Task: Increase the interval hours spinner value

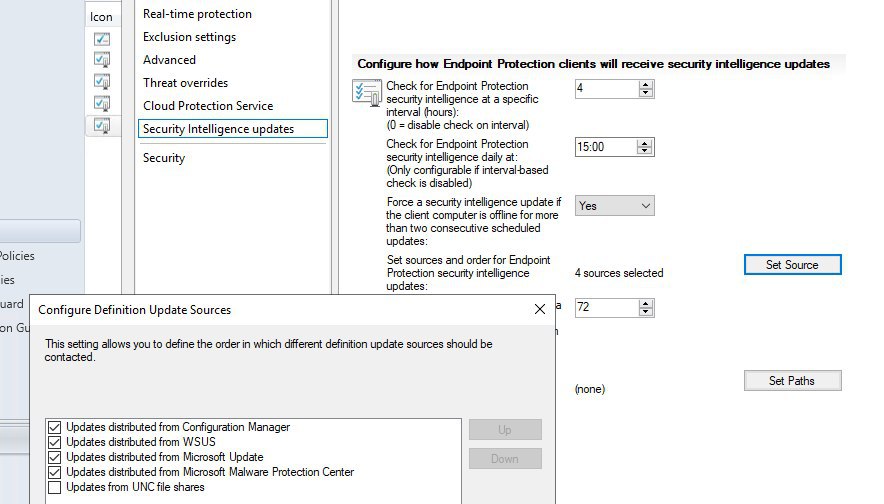Action: click(646, 85)
